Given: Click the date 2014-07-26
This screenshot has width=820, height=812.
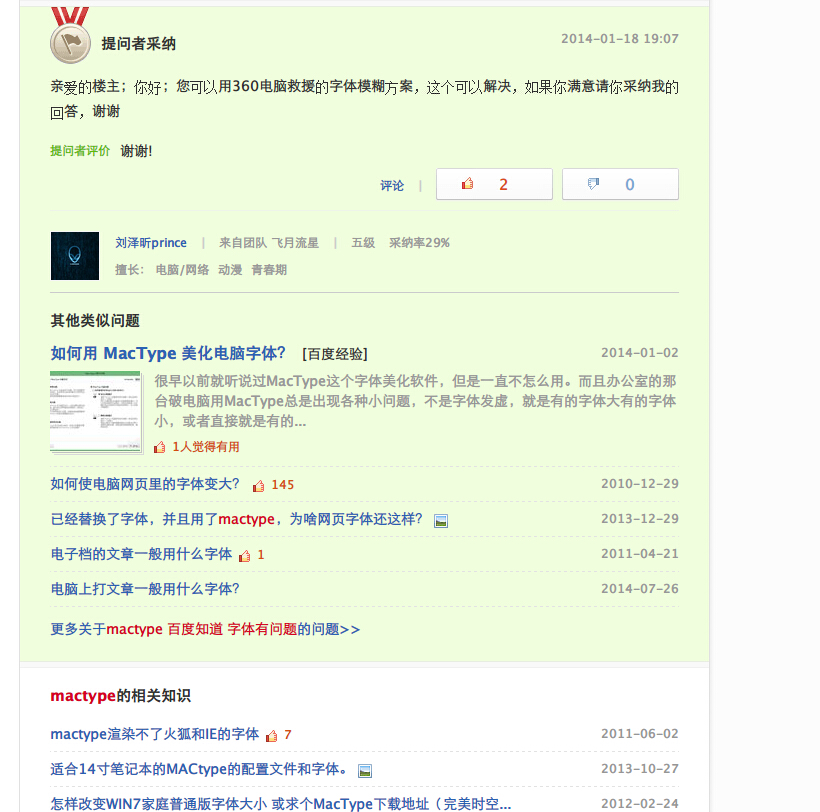Looking at the screenshot, I should click(x=640, y=589).
